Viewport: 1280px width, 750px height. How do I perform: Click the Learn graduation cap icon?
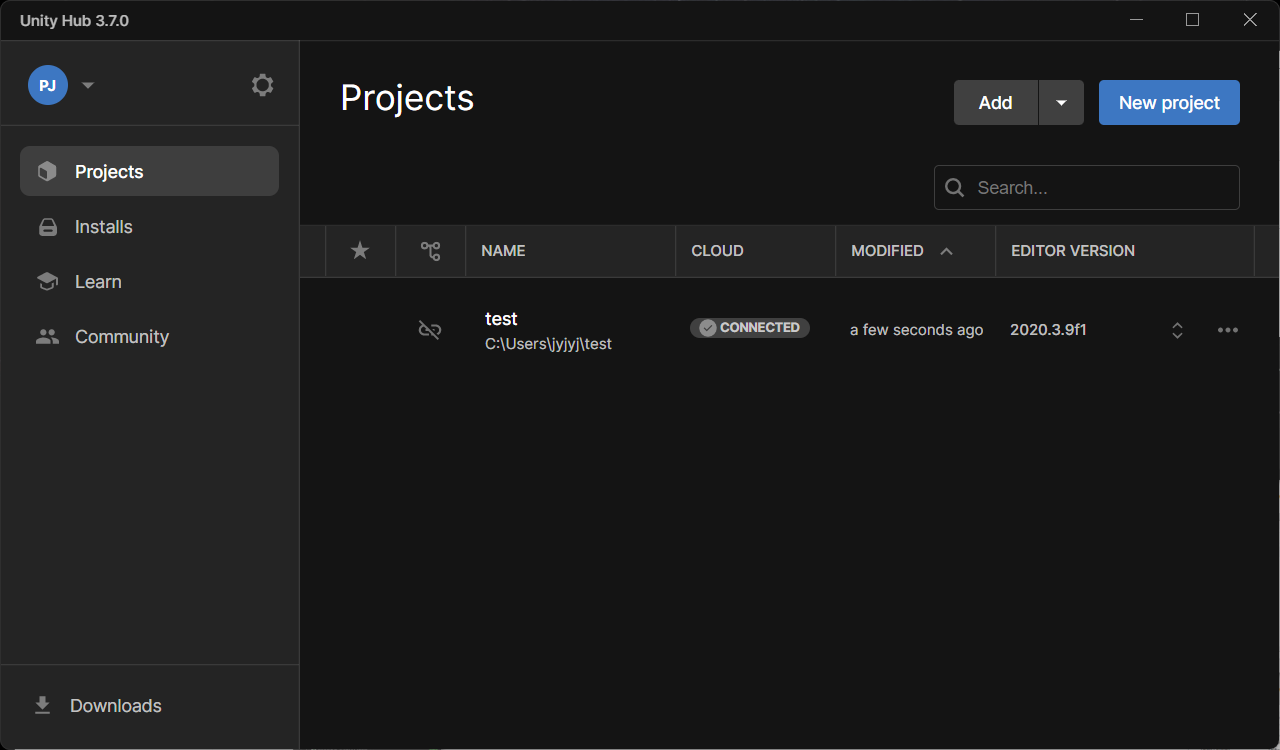(47, 282)
